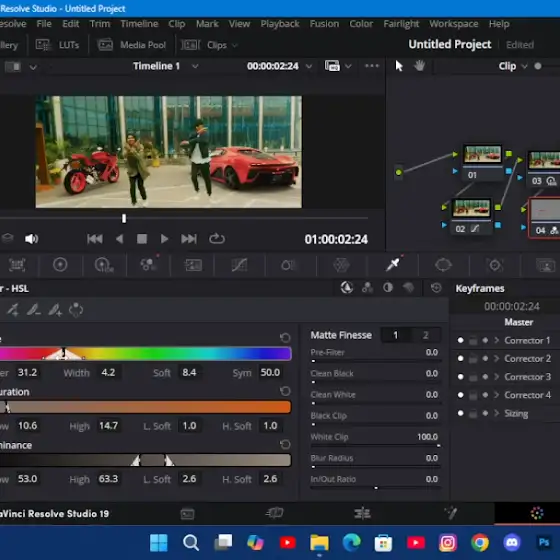Open the Timeline menu
560x560 pixels.
(x=139, y=24)
